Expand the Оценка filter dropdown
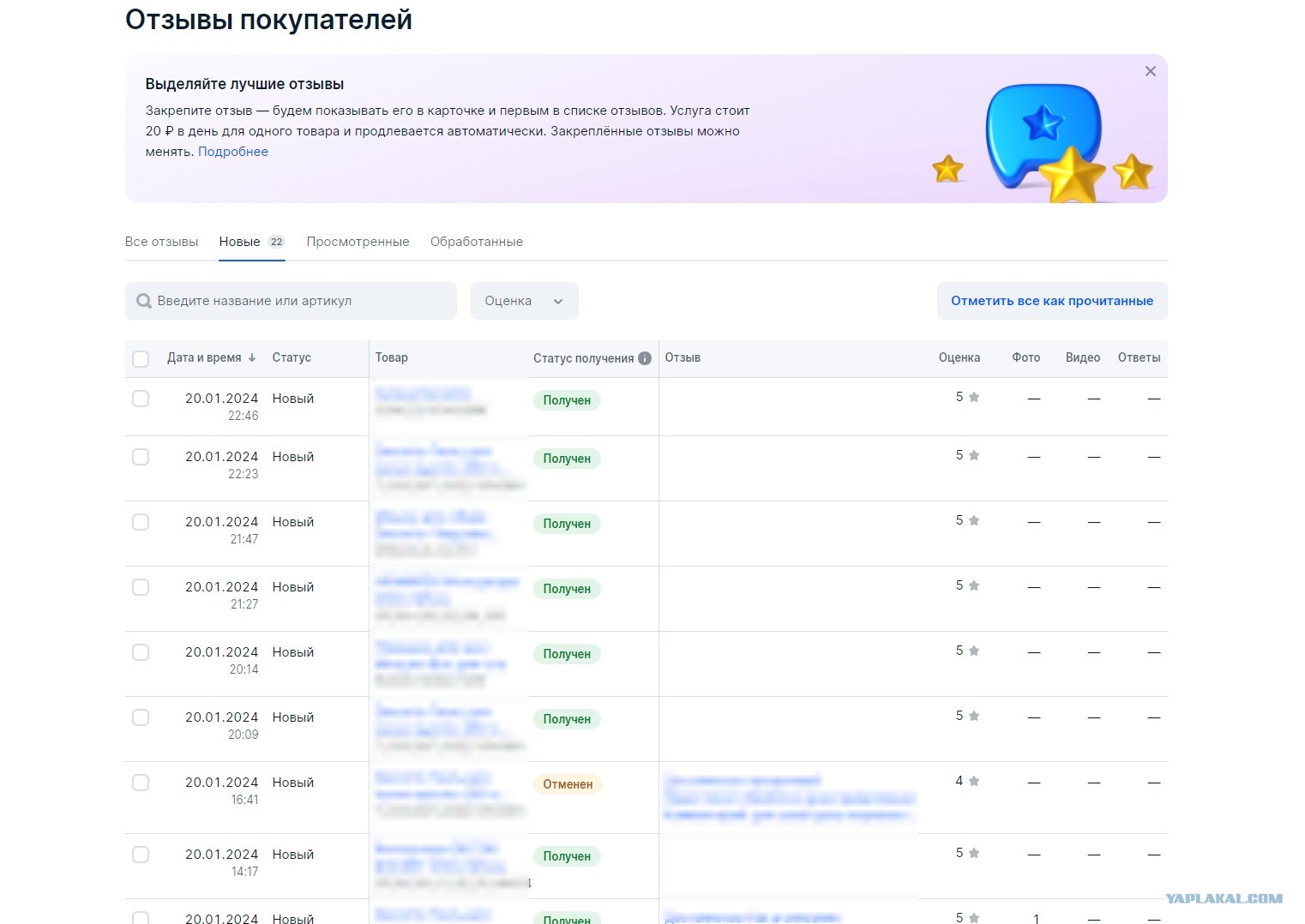 (x=524, y=301)
